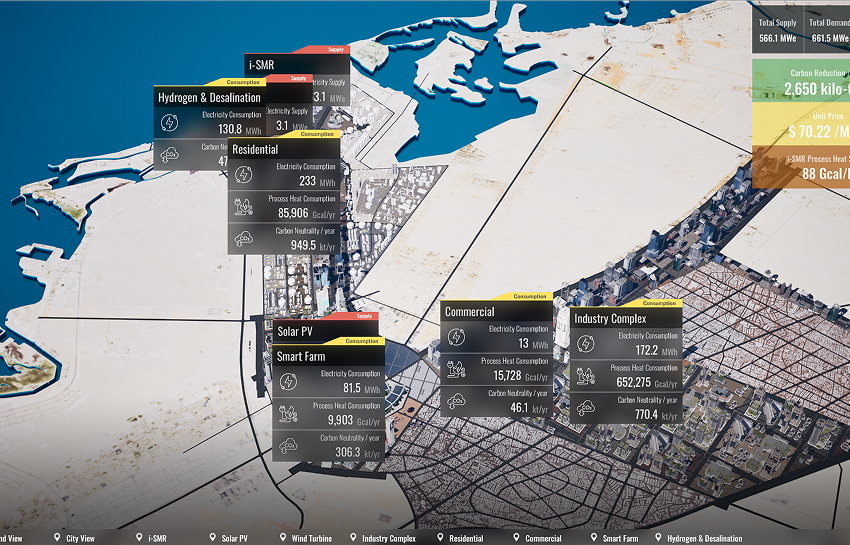Click Commercial electricity lightning icon
This screenshot has height=545, width=850.
456,336
